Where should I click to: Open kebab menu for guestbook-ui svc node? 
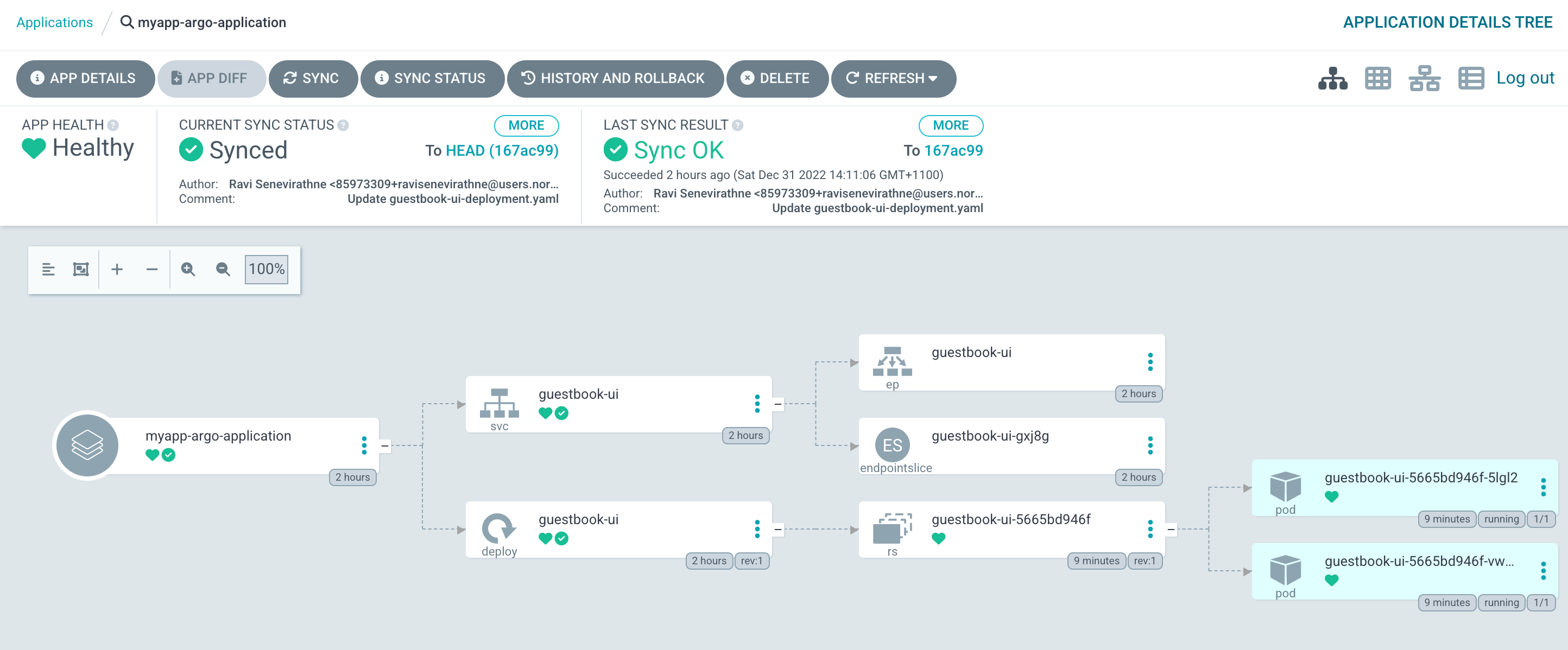[x=757, y=404]
